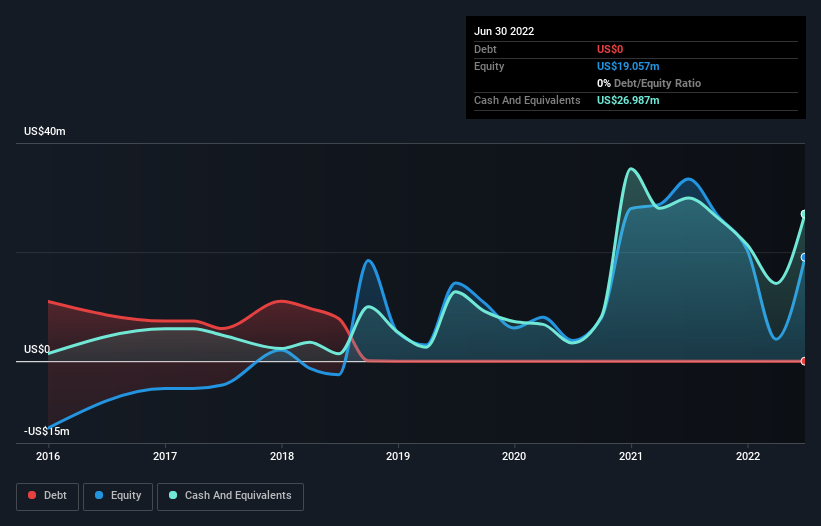This screenshot has height=526, width=821.
Task: Click the US$19.057m equity value in tooltip
Action: (x=628, y=66)
